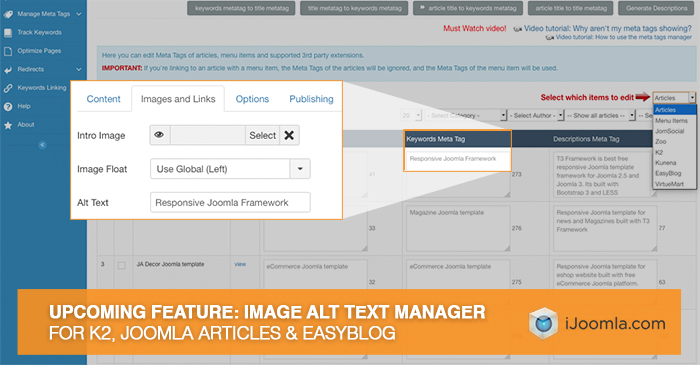The width and height of the screenshot is (700, 365).
Task: Click the Descriptions Meta Tag column header
Action: 586,139
